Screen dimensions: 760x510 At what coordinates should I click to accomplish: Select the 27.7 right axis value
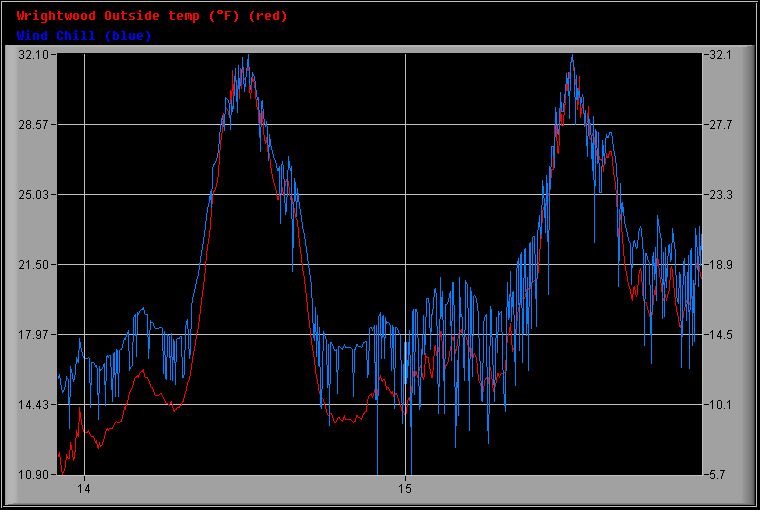722,125
